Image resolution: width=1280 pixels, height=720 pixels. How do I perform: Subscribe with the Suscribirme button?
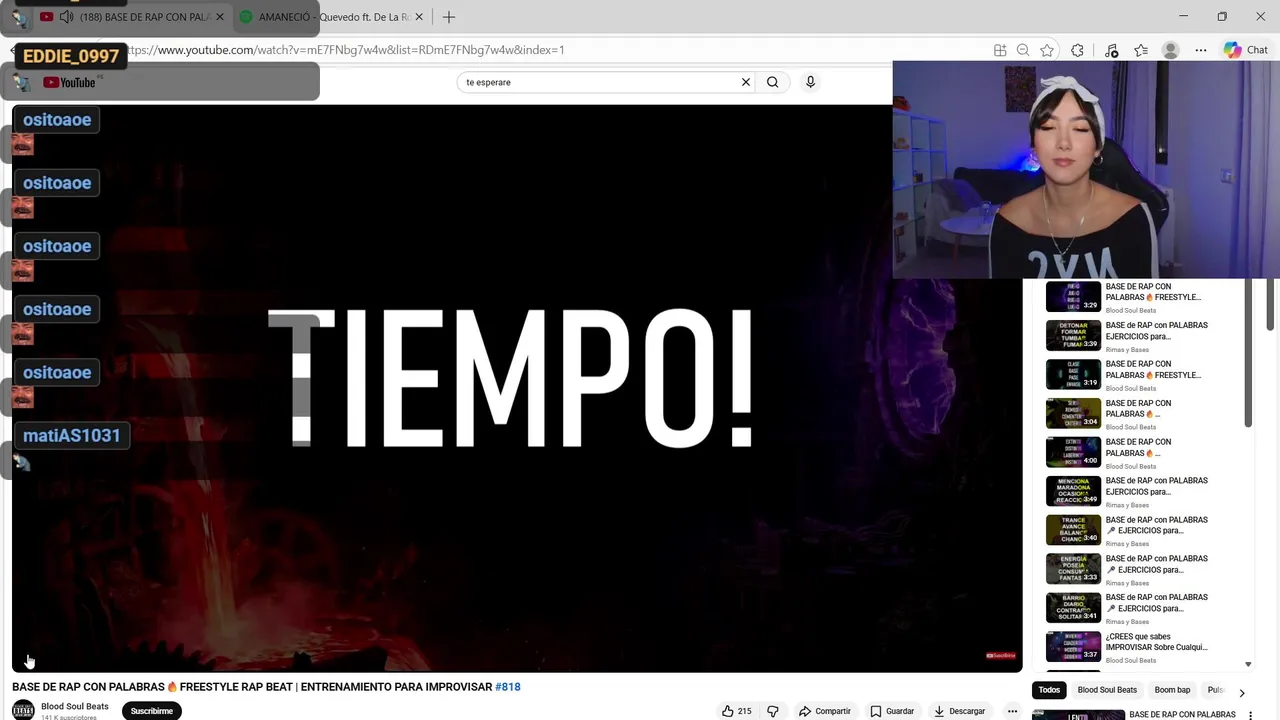click(x=152, y=711)
